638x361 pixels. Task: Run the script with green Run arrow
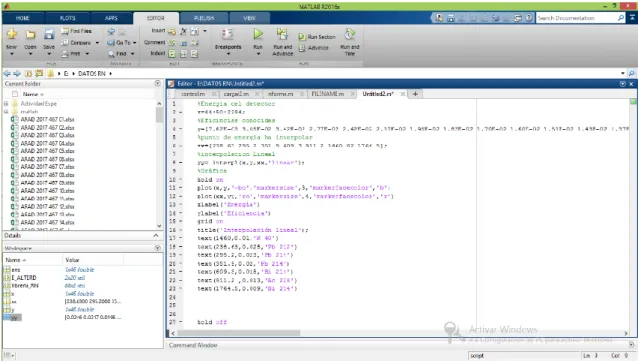coord(258,34)
